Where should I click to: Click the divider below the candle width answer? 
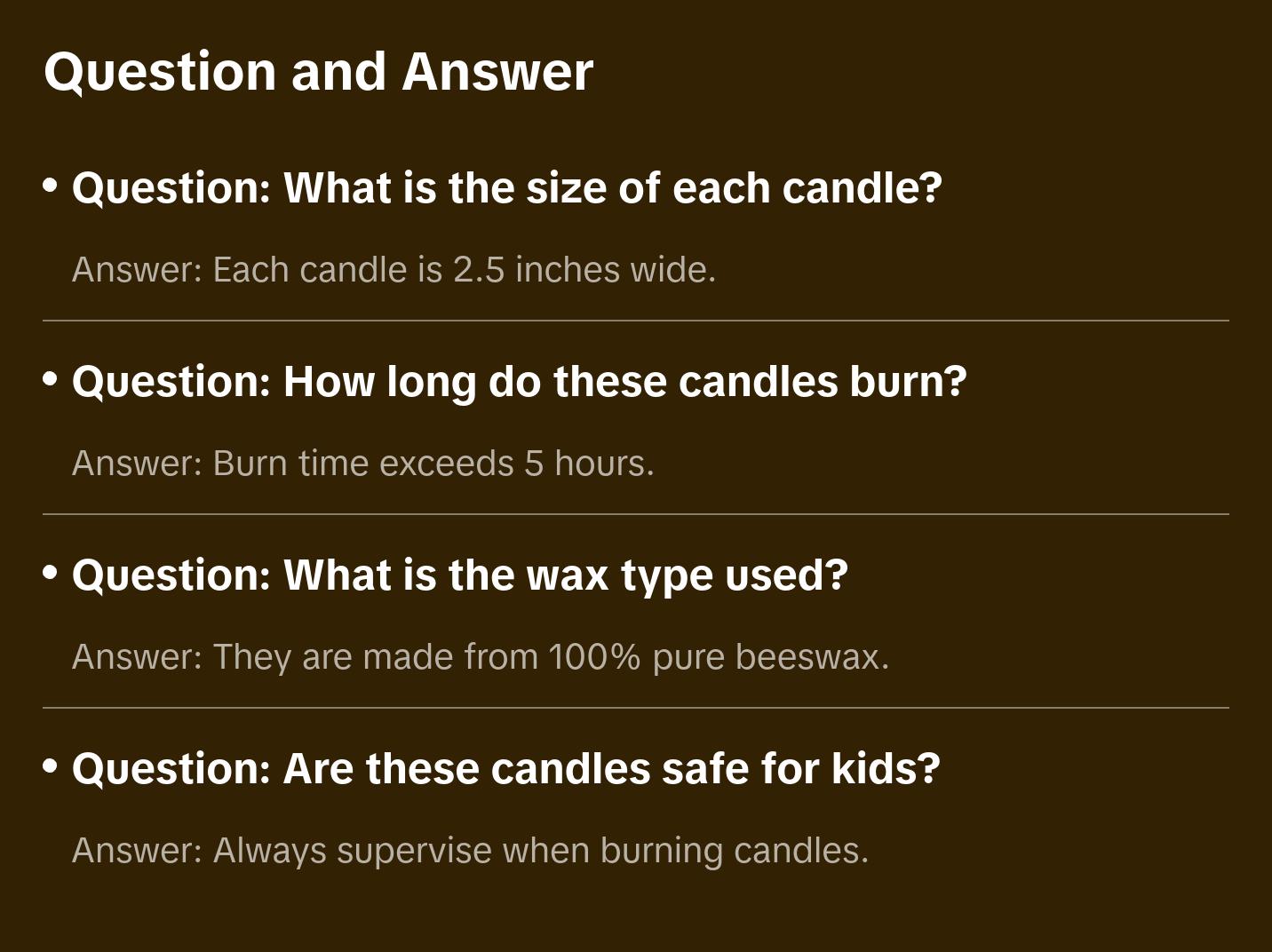click(636, 321)
